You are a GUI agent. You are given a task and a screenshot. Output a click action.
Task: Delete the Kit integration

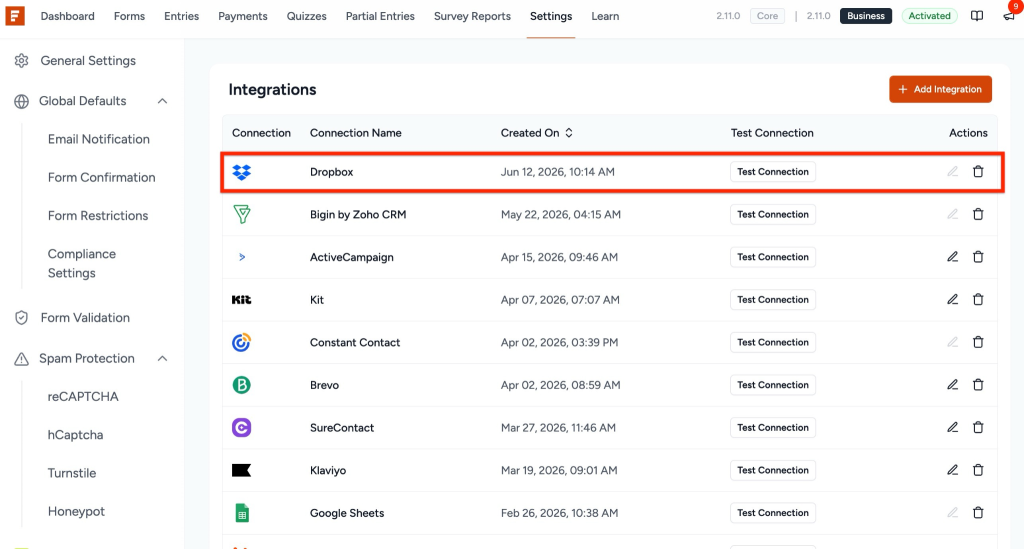(x=978, y=300)
